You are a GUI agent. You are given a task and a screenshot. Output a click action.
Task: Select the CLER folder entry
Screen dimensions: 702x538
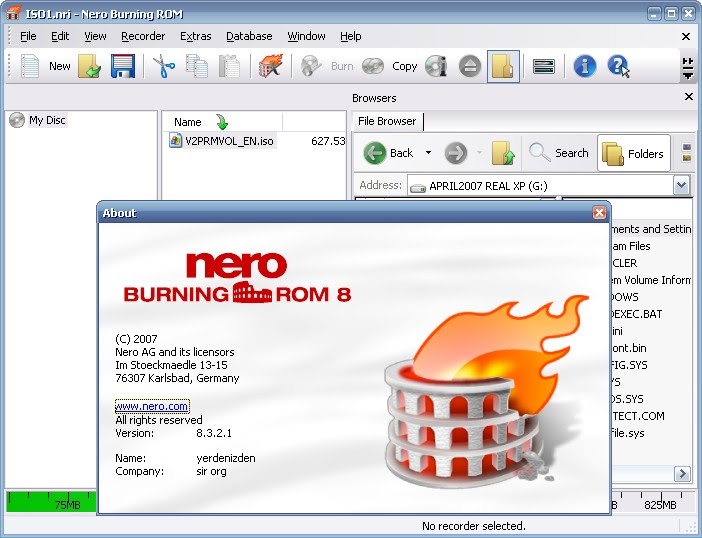[x=624, y=263]
